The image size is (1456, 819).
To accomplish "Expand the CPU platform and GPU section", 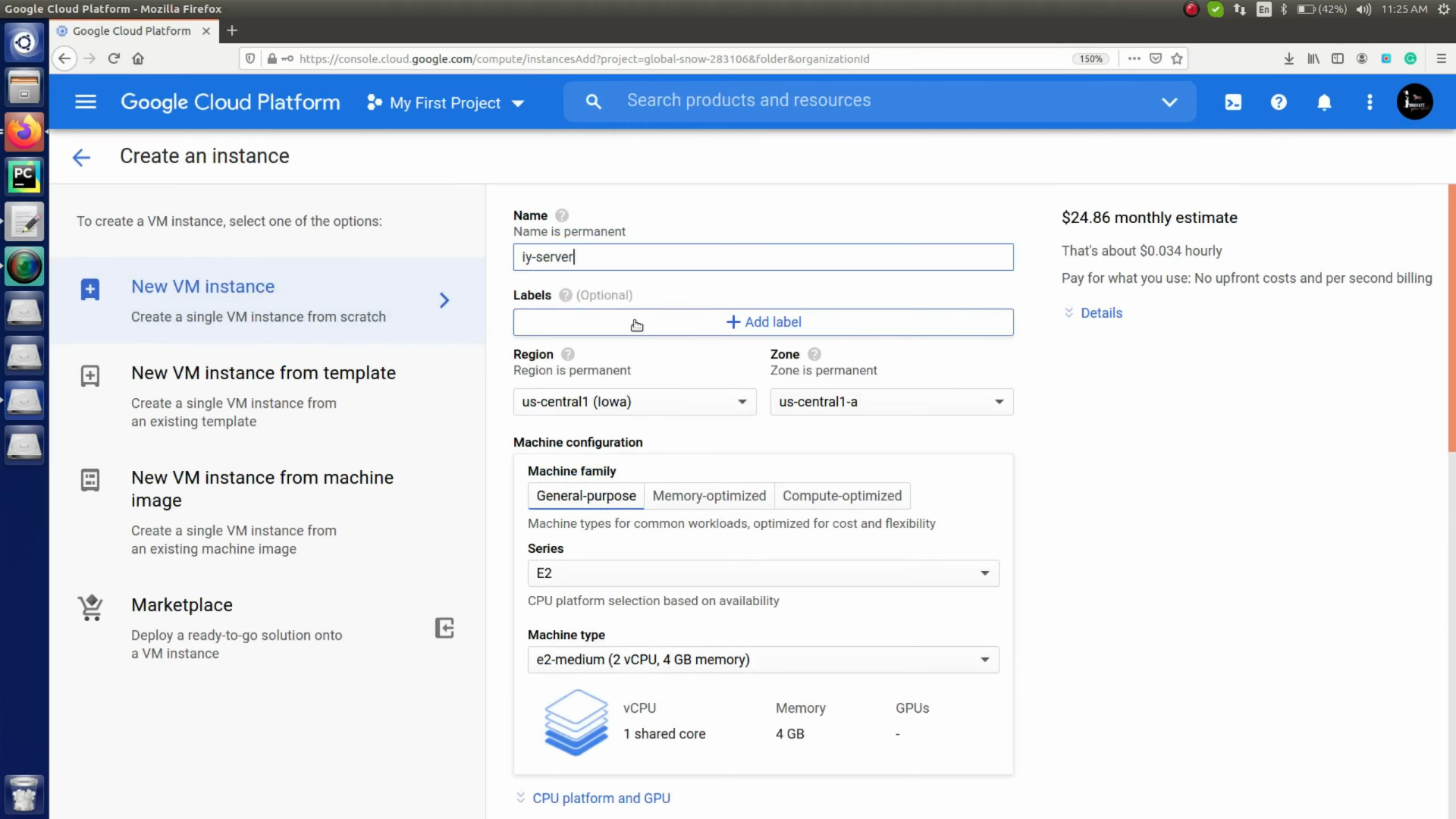I will click(601, 798).
